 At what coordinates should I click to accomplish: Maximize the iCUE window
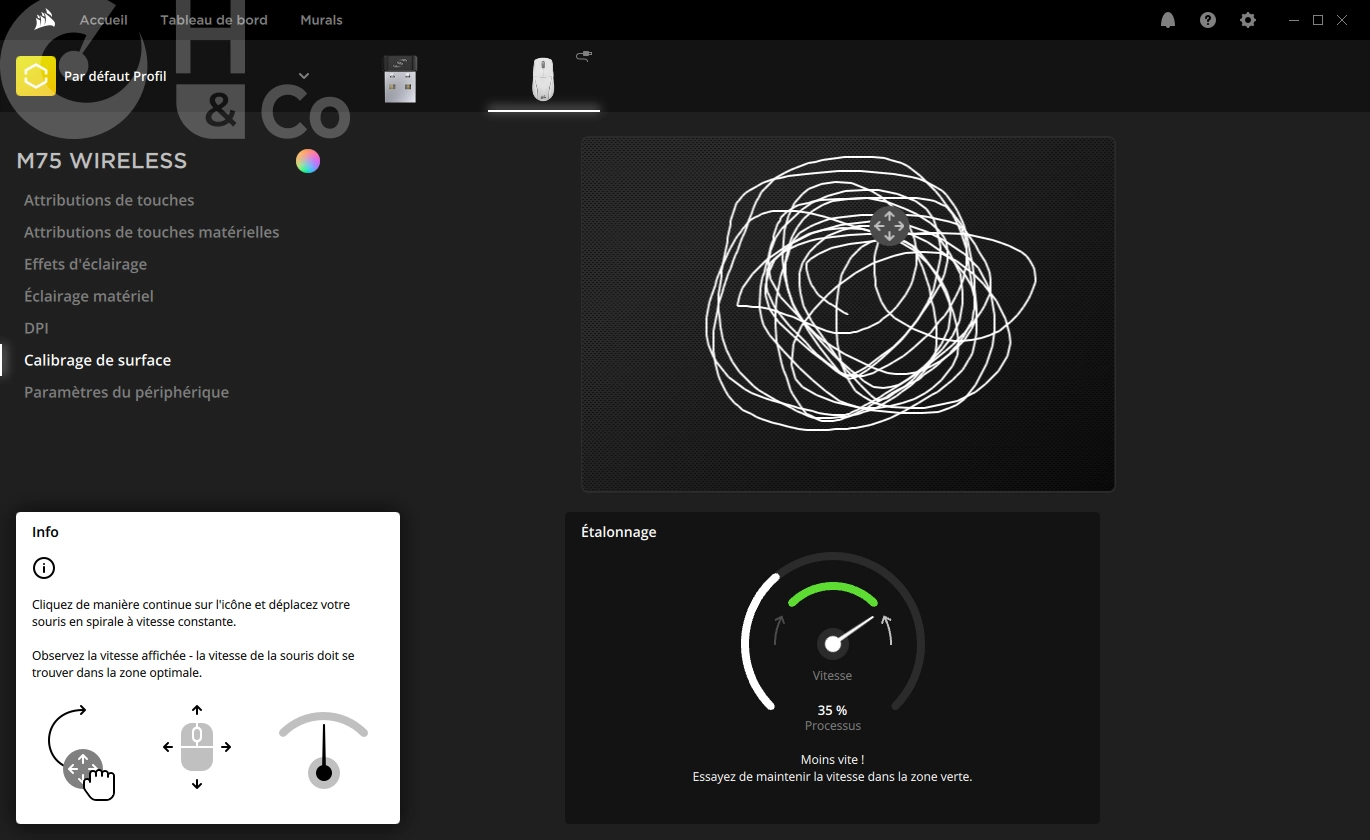point(1318,20)
